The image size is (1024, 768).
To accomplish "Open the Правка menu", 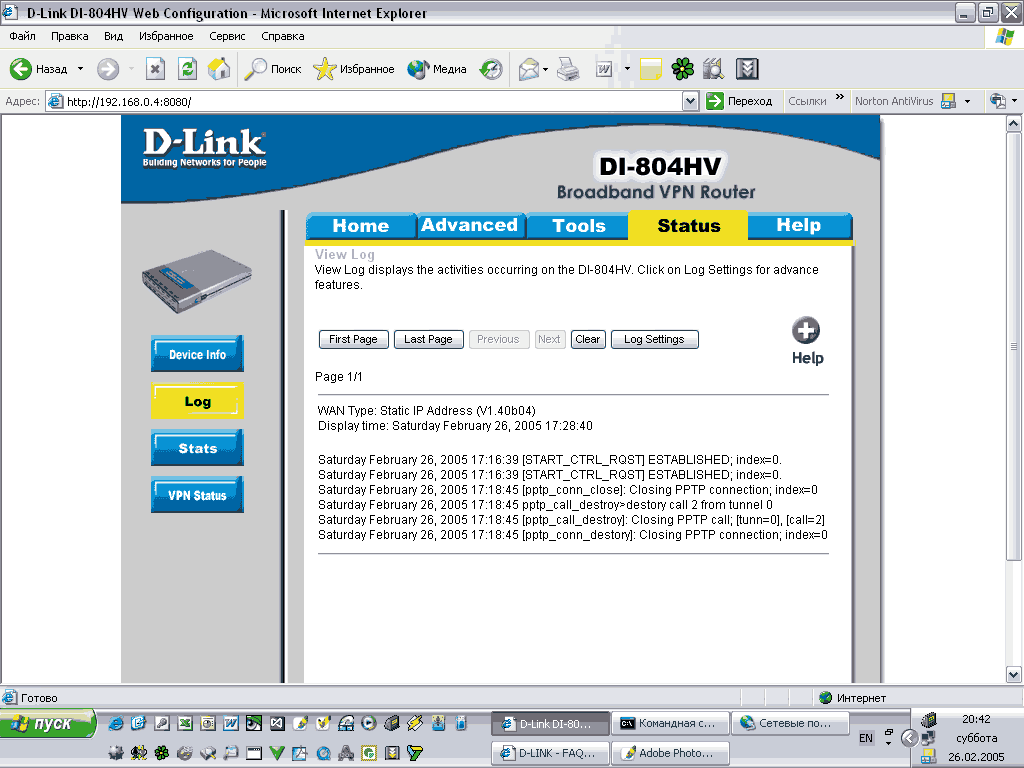I will coord(69,36).
